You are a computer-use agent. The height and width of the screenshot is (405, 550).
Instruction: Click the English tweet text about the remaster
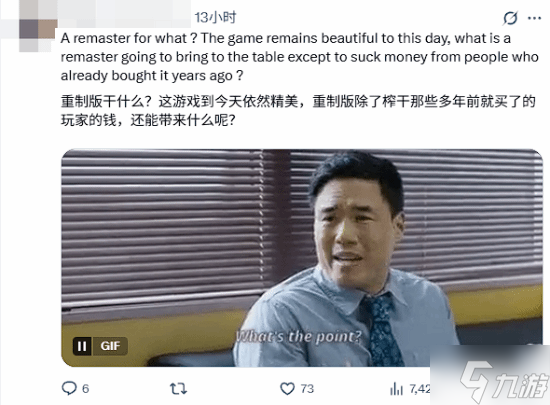[300, 57]
